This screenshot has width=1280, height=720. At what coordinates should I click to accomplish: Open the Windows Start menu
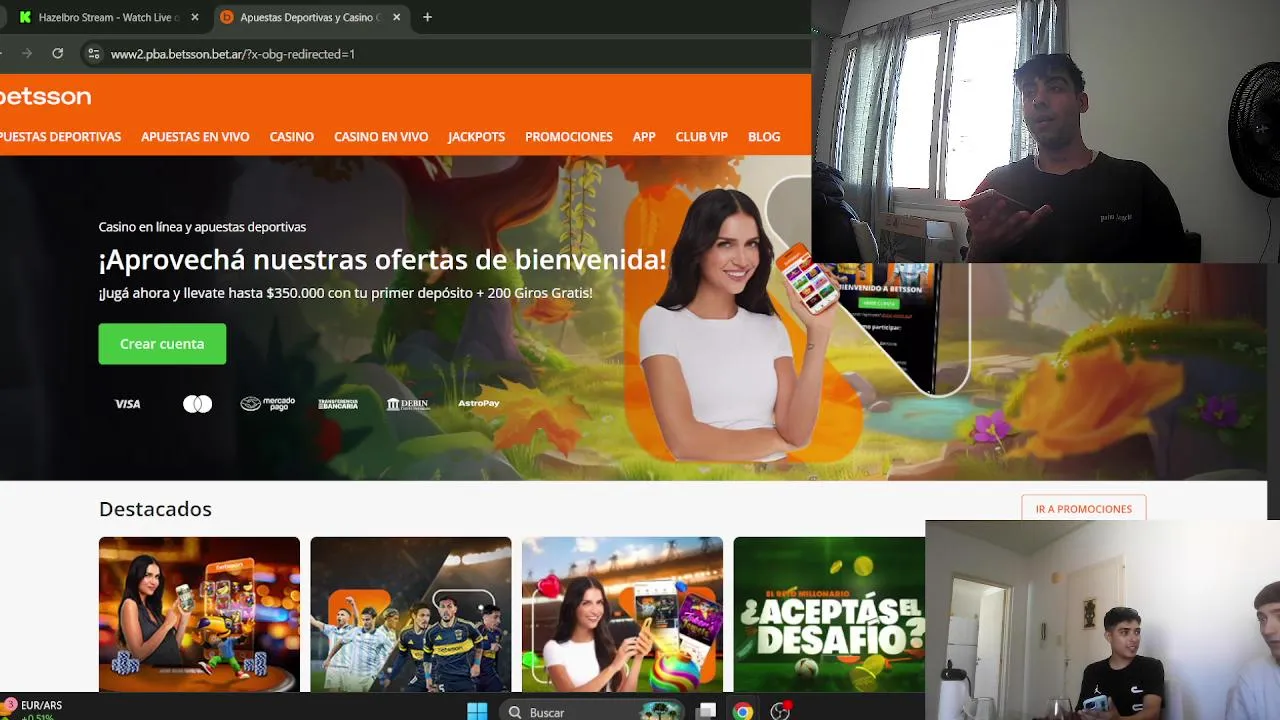coord(477,711)
